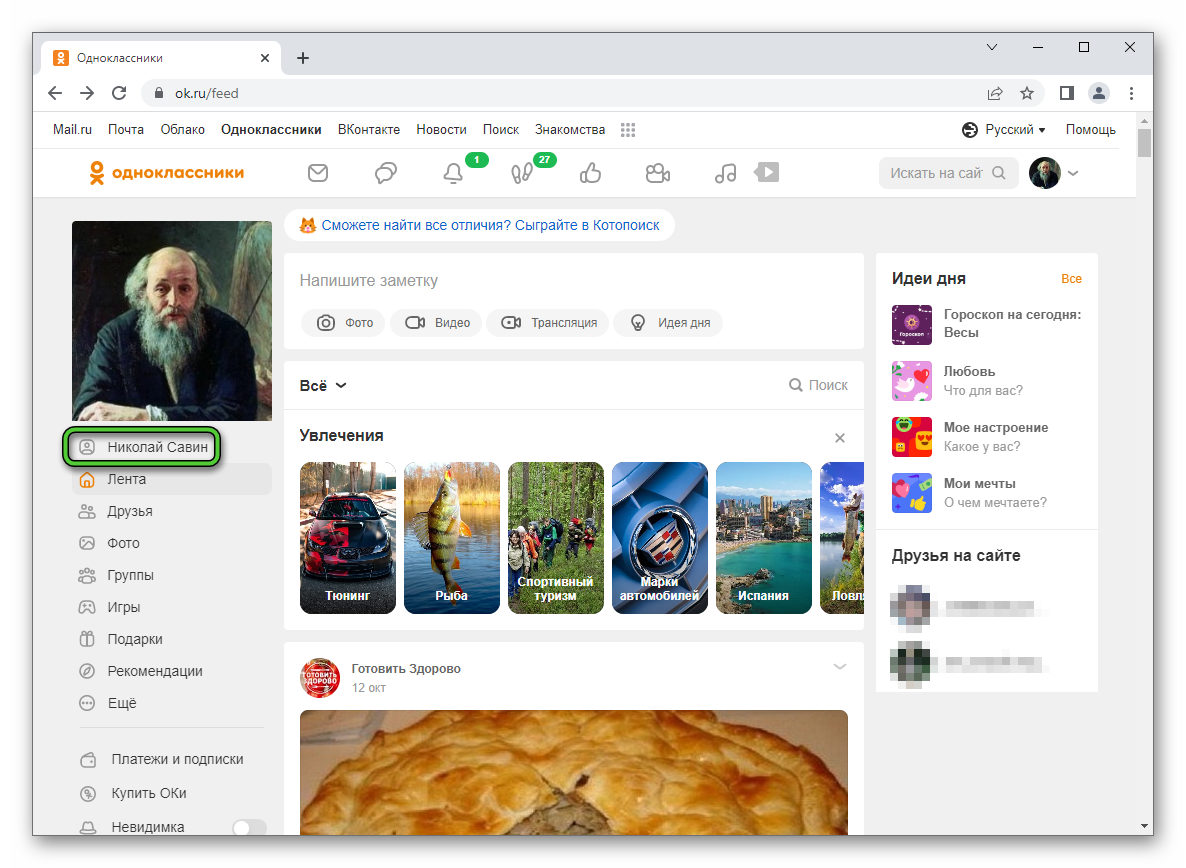Open the Испания hobby card
The width and height of the screenshot is (1186, 868).
pos(763,538)
